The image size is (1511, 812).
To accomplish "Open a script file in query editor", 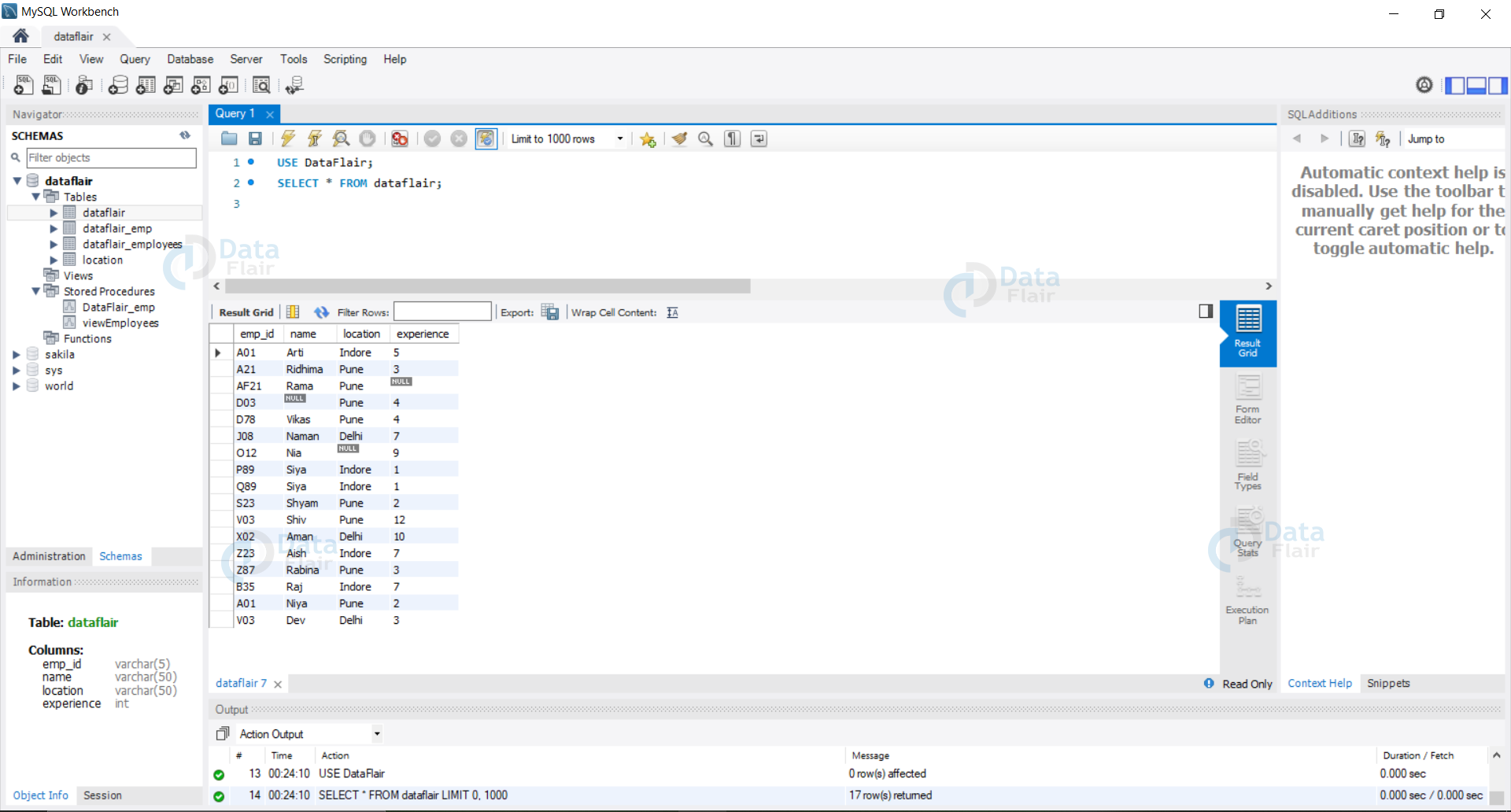I will [x=229, y=139].
